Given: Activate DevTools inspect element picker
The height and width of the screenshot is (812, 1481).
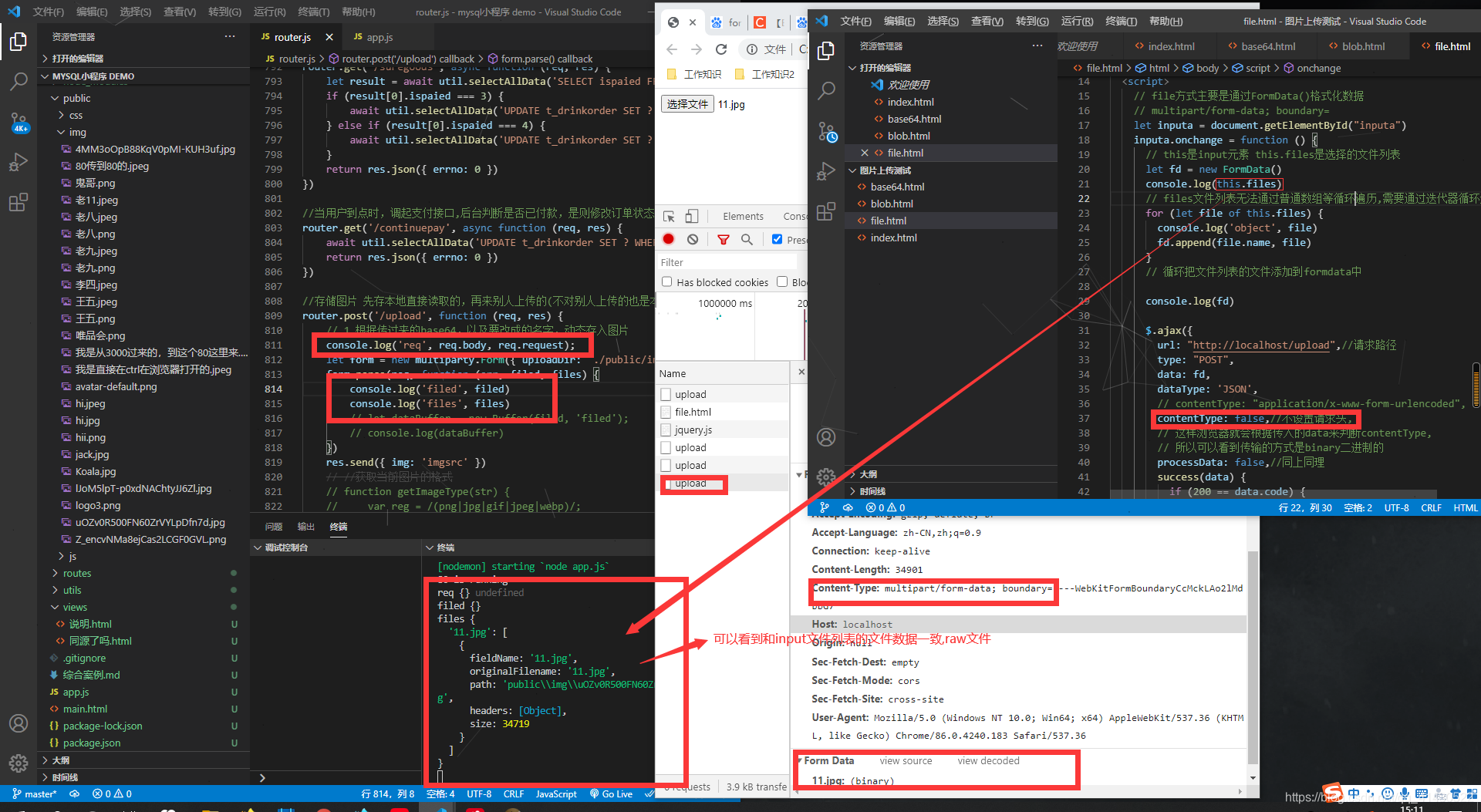Looking at the screenshot, I should 669,217.
